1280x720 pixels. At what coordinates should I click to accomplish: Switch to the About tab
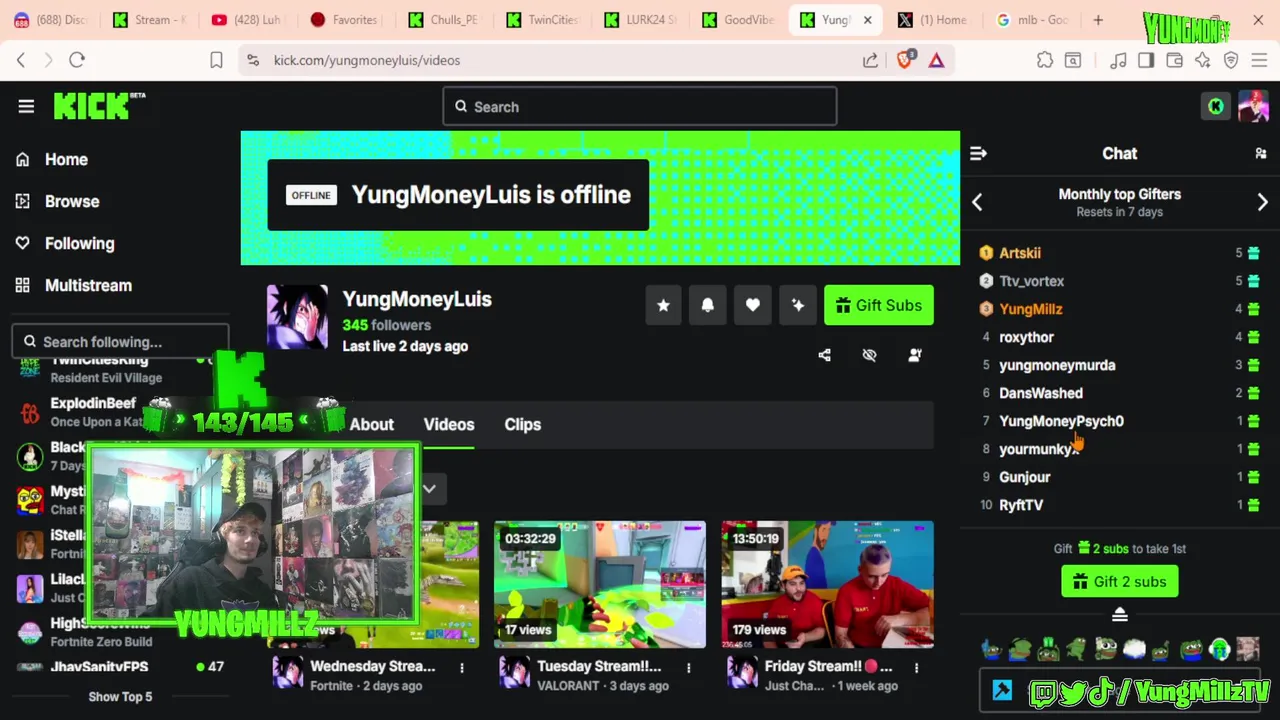click(x=371, y=424)
